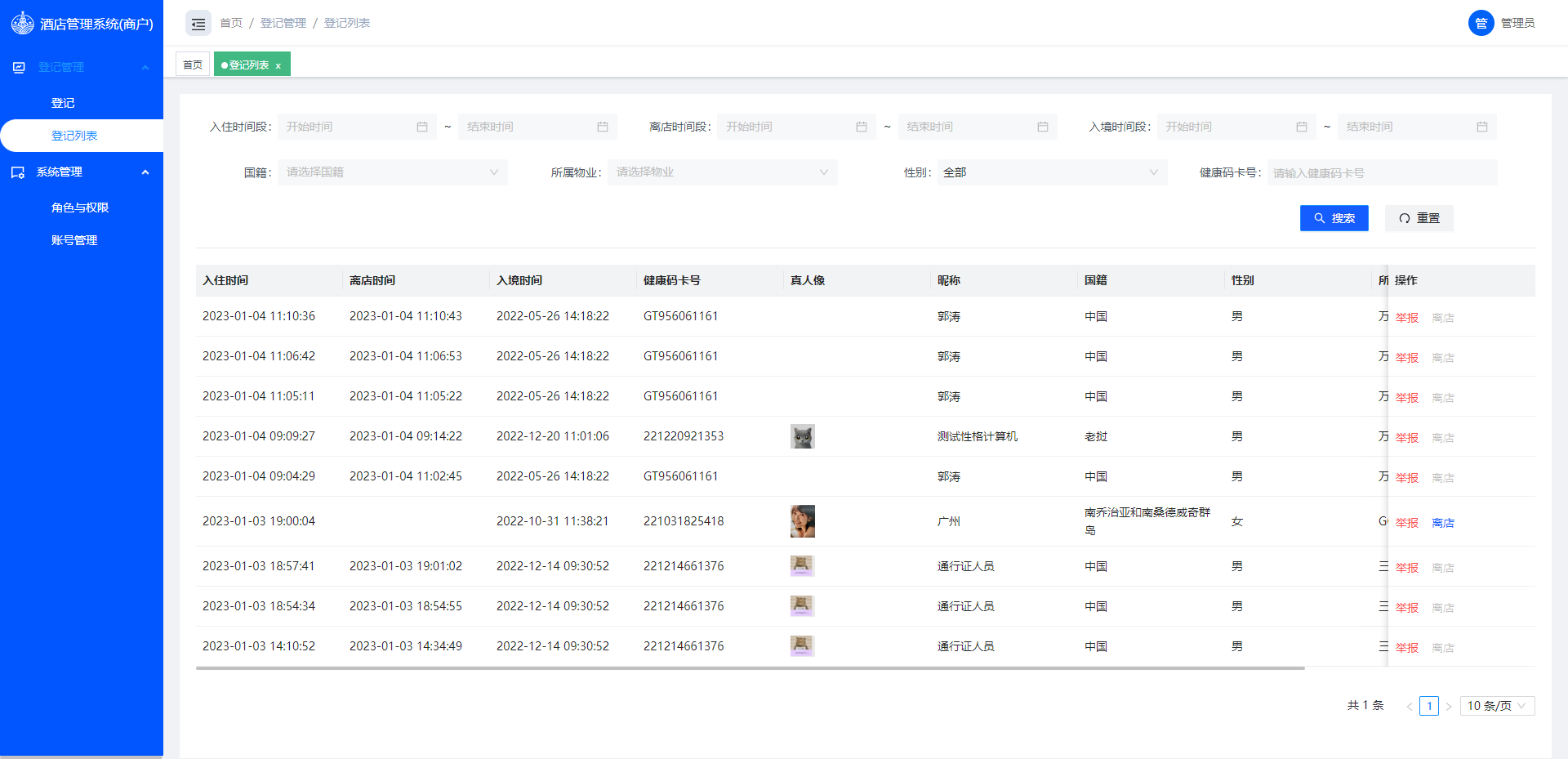Focus the 健康码卡号 input field

(x=1383, y=172)
